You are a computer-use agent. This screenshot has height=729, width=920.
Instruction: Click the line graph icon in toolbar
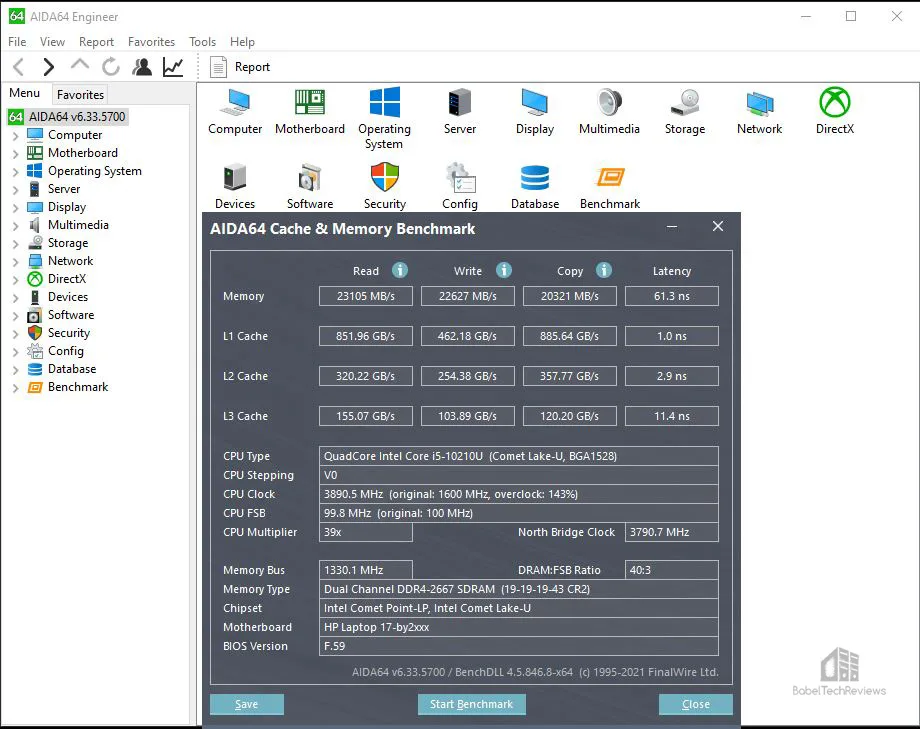173,67
